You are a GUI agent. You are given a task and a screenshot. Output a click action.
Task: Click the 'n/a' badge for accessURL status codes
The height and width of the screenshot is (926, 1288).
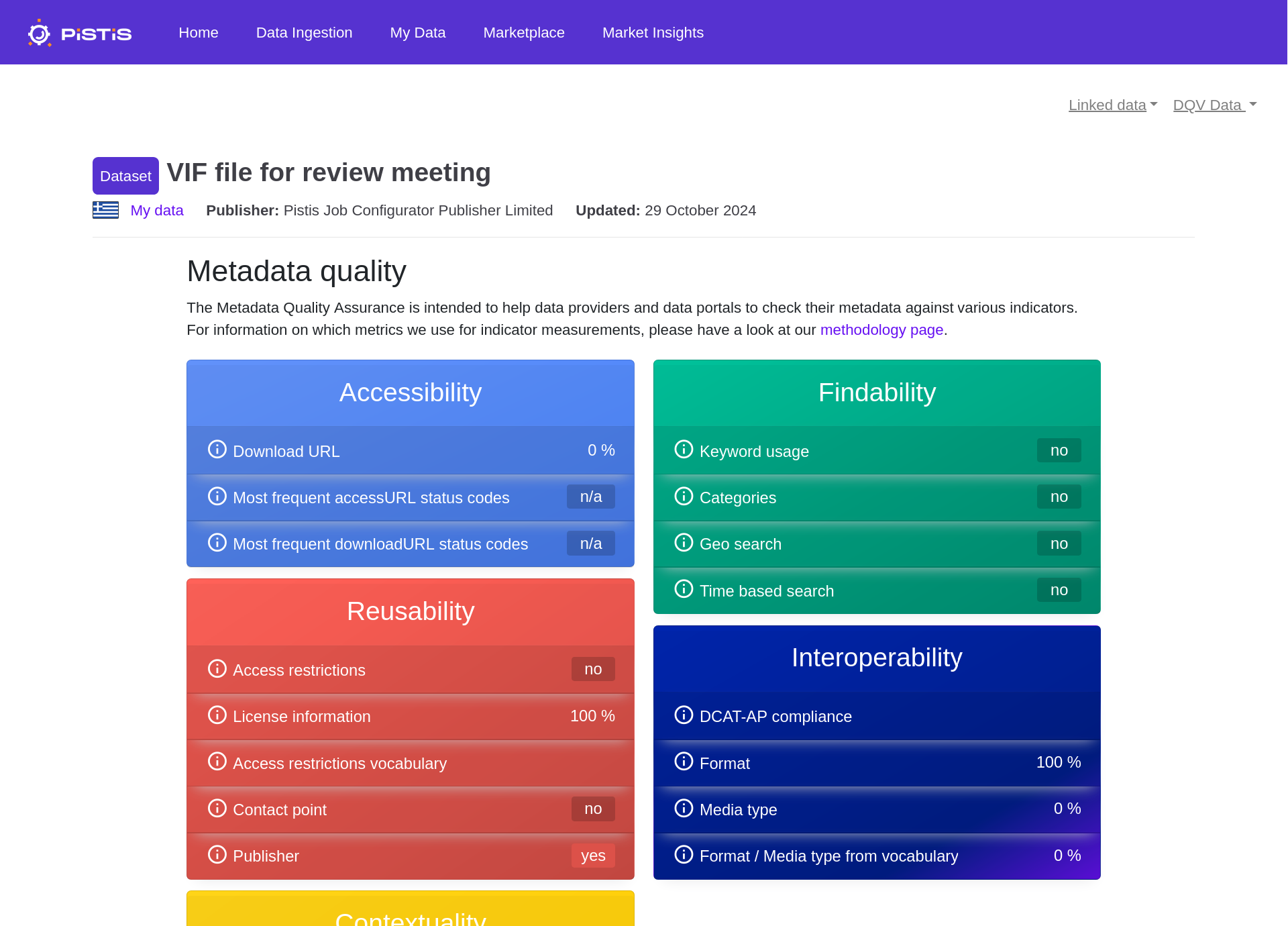pyautogui.click(x=591, y=497)
